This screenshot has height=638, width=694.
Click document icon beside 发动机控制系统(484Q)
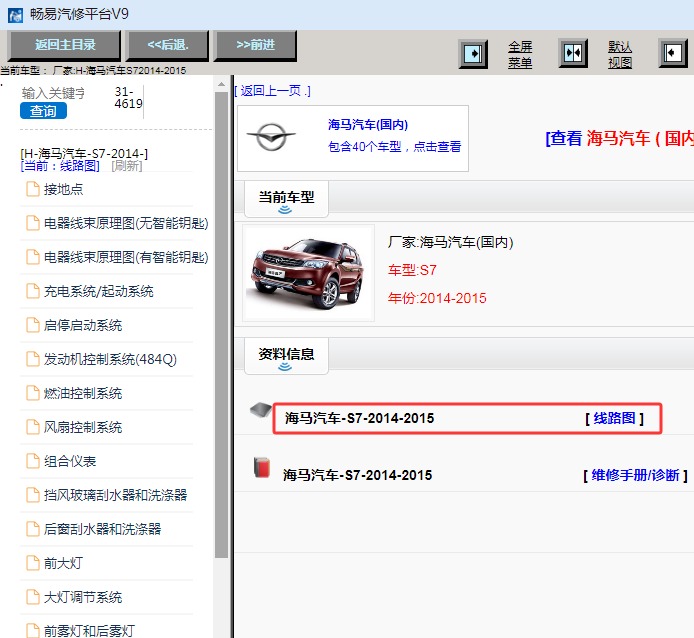tap(33, 359)
